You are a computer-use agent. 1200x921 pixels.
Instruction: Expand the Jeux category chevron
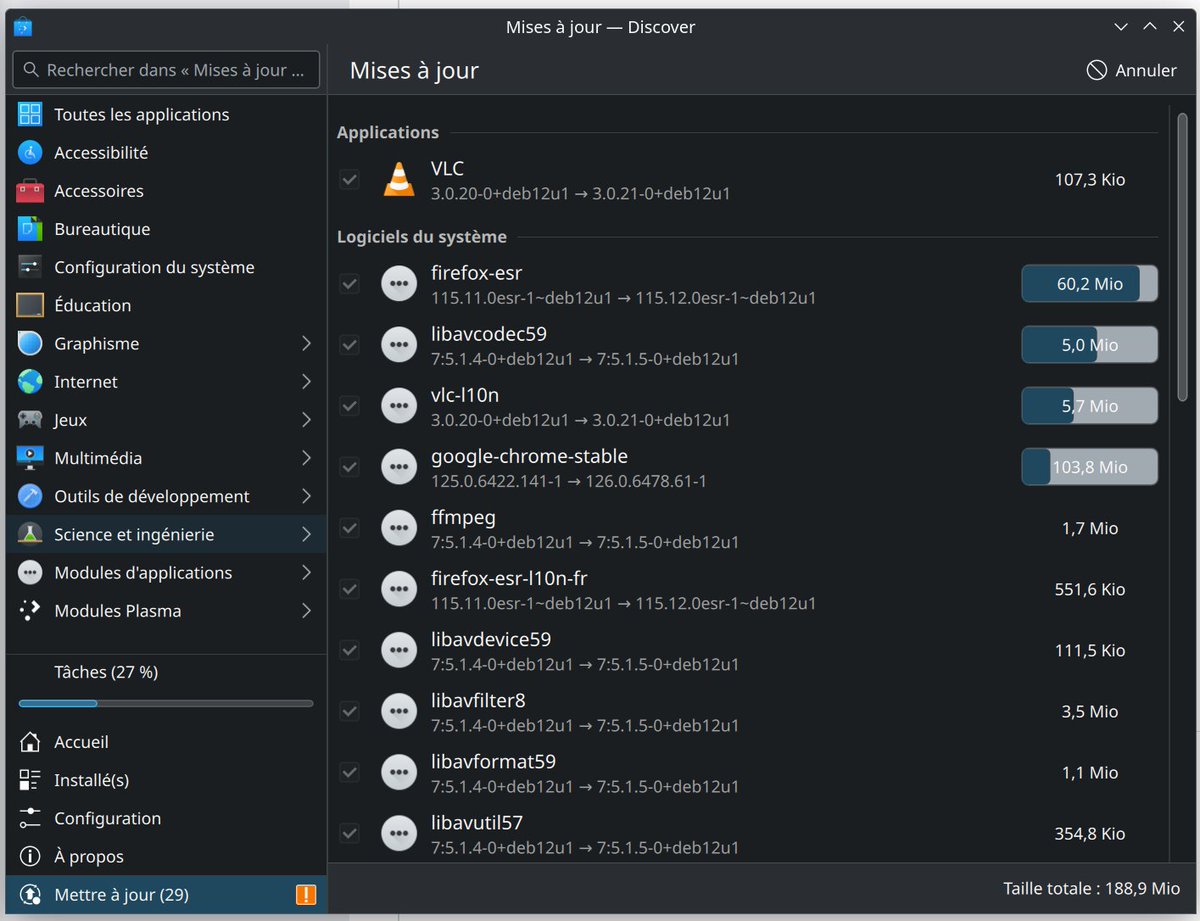pyautogui.click(x=306, y=420)
